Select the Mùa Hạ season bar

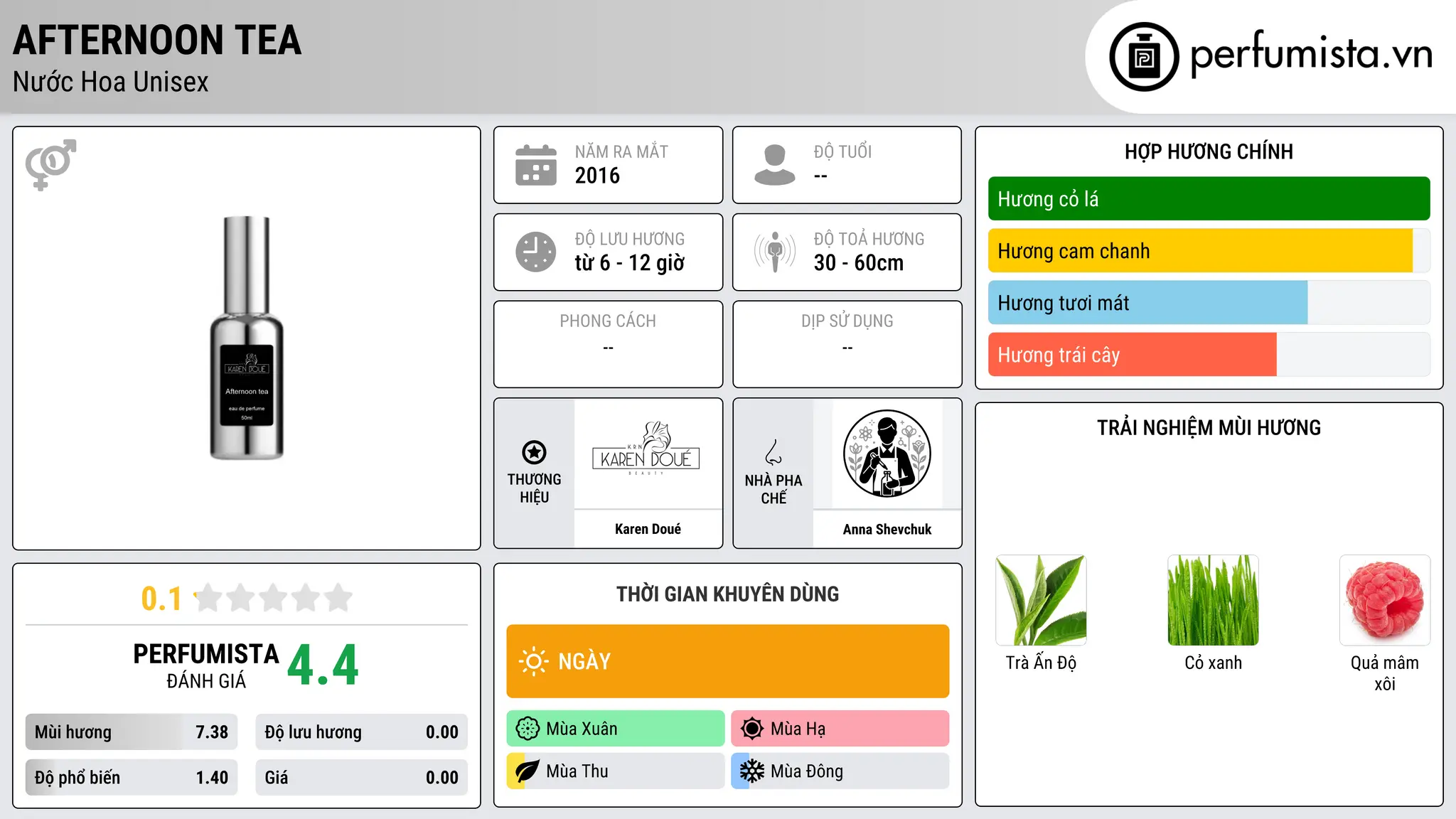coord(840,729)
